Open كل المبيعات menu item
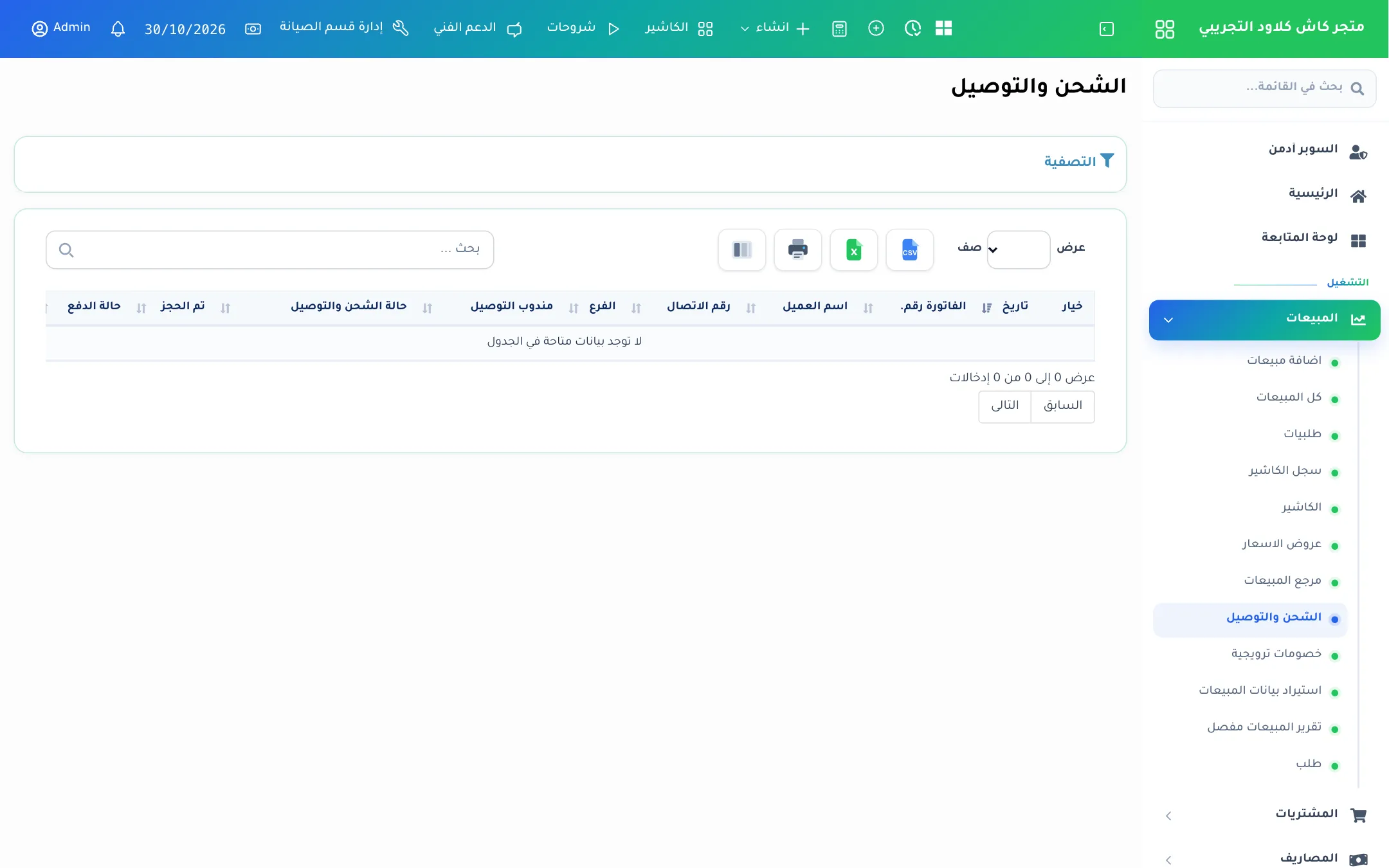Image resolution: width=1389 pixels, height=868 pixels. coord(1289,397)
